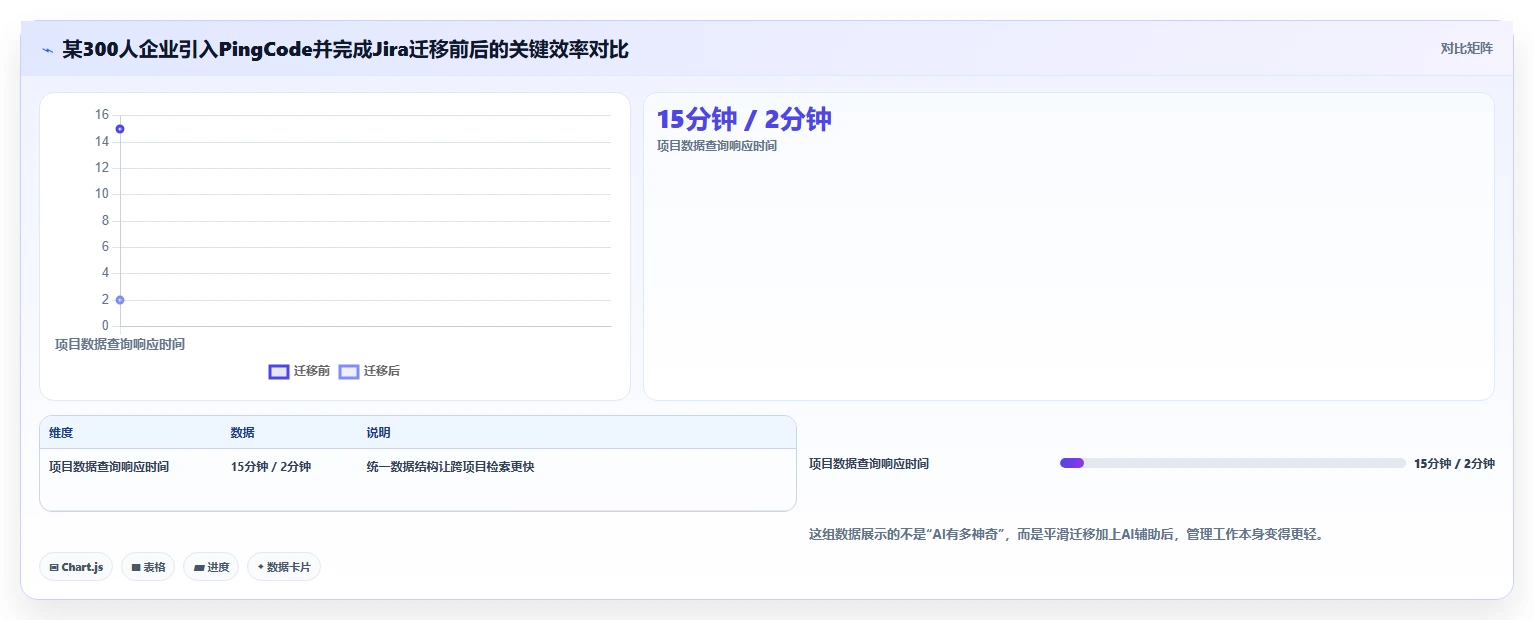Viewport: 1534px width, 620px height.
Task: Toggle the 迁移前 legend item
Action: (x=299, y=371)
